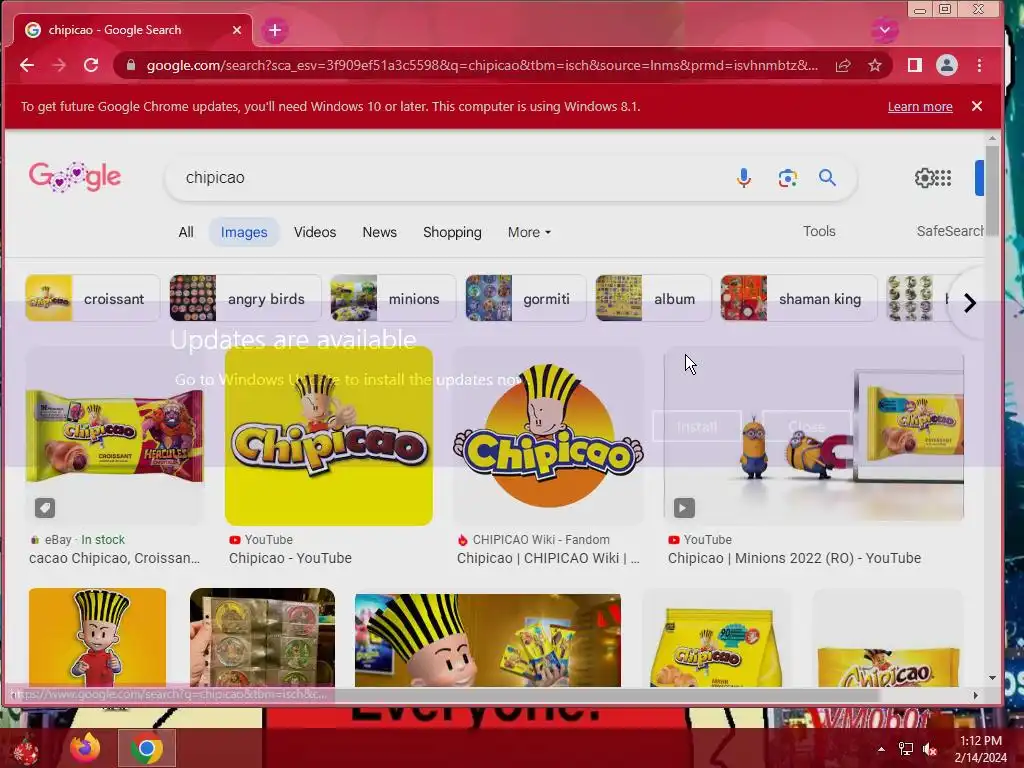Open Google quick settings gear
1024x768 pixels.
924,178
